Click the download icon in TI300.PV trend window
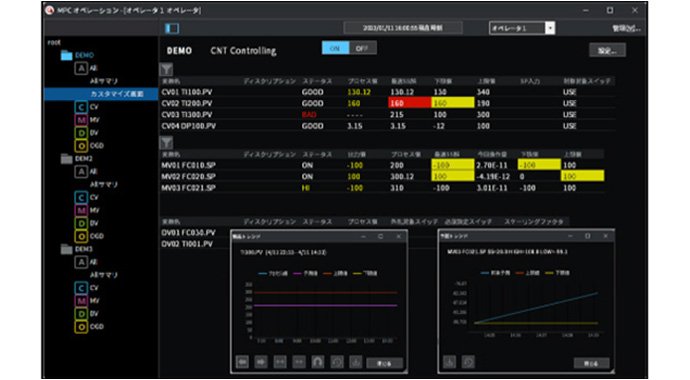This screenshot has width=690, height=380. coord(356,362)
